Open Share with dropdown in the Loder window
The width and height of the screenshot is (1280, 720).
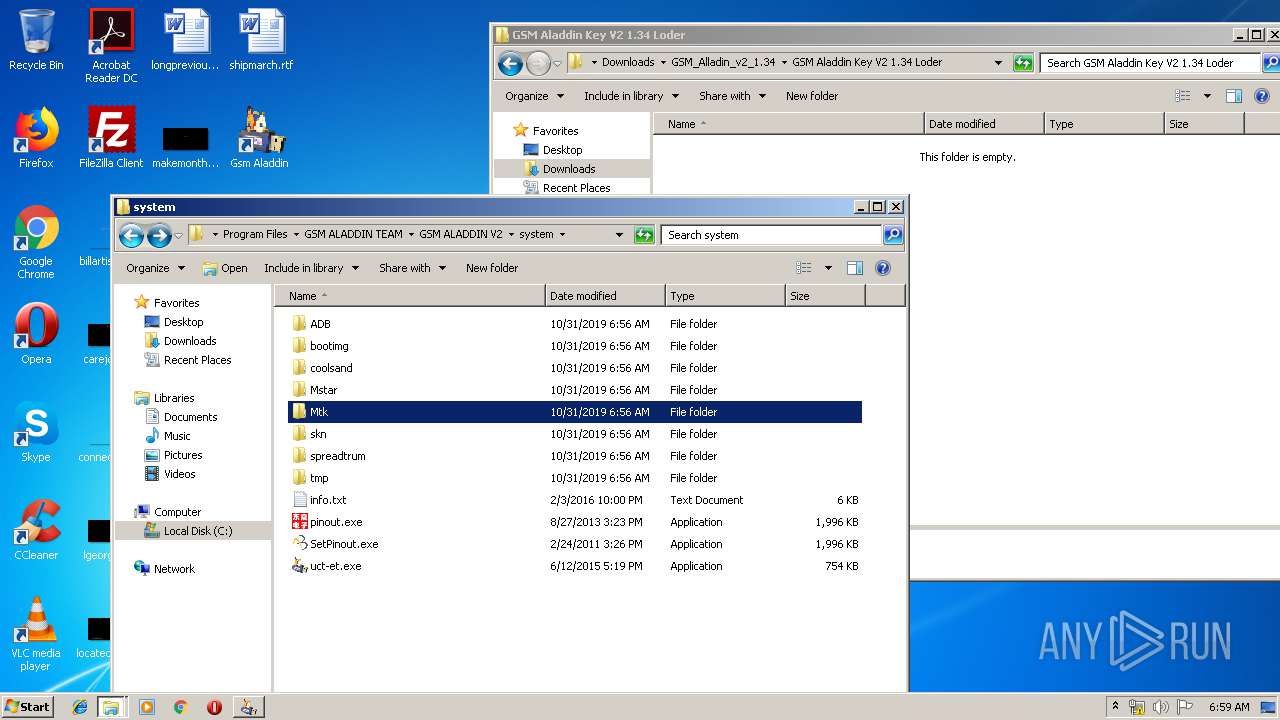point(732,96)
